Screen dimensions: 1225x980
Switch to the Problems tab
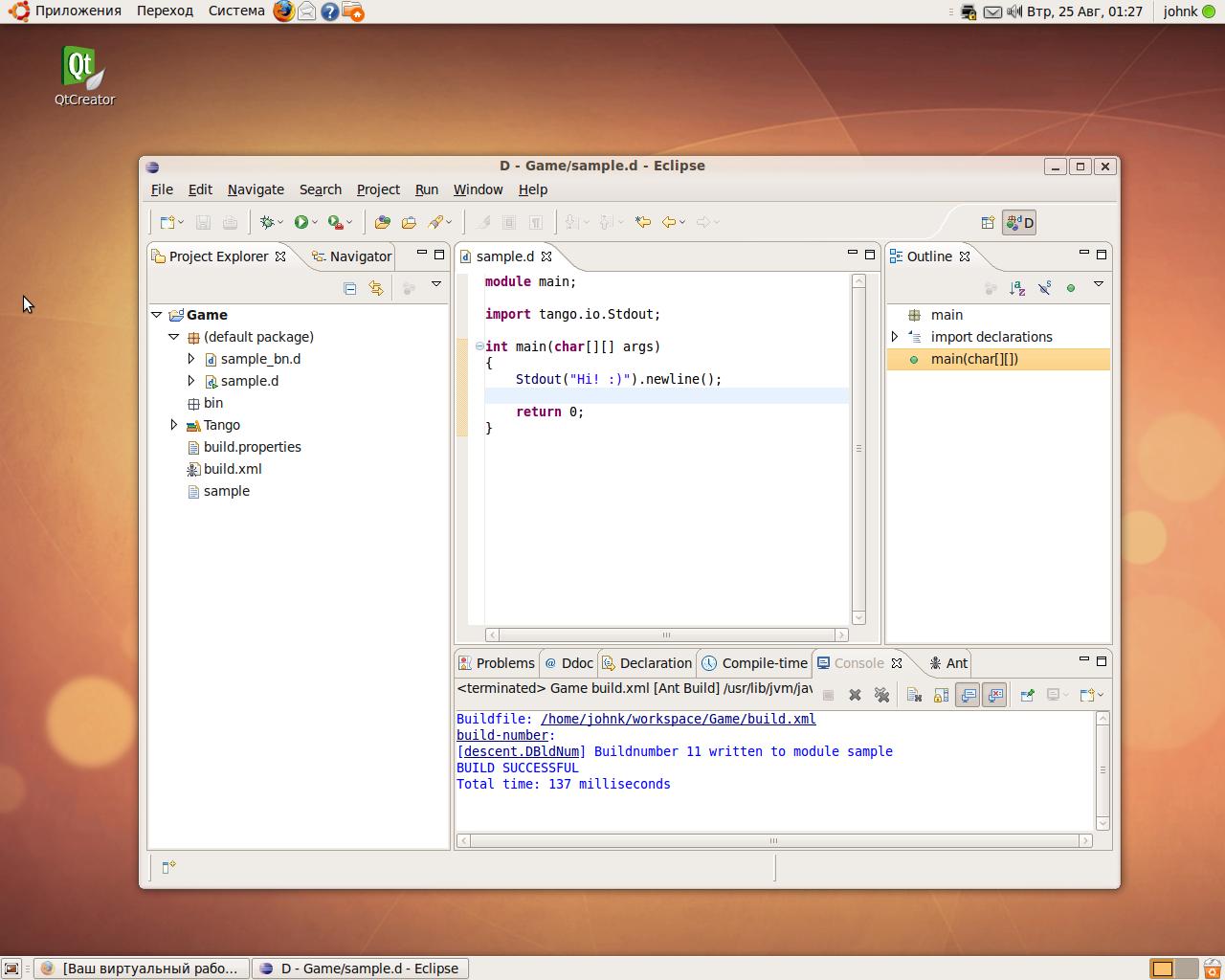tap(496, 663)
